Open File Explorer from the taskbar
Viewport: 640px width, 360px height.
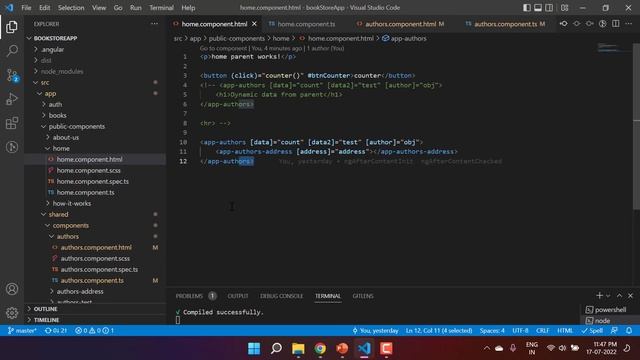click(x=298, y=348)
